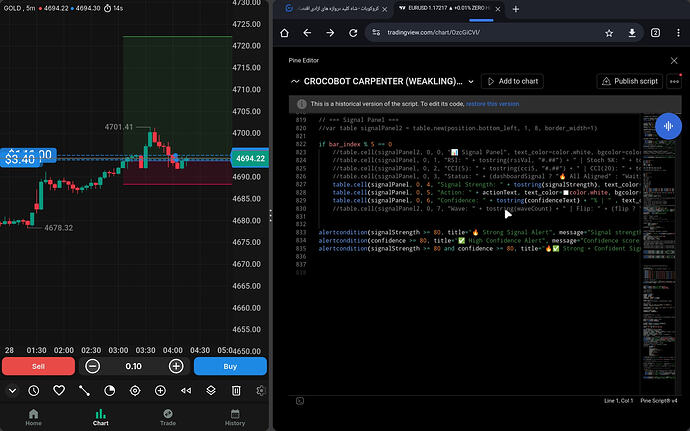Open the timeframe clock icon
The height and width of the screenshot is (431, 690).
pos(34,390)
